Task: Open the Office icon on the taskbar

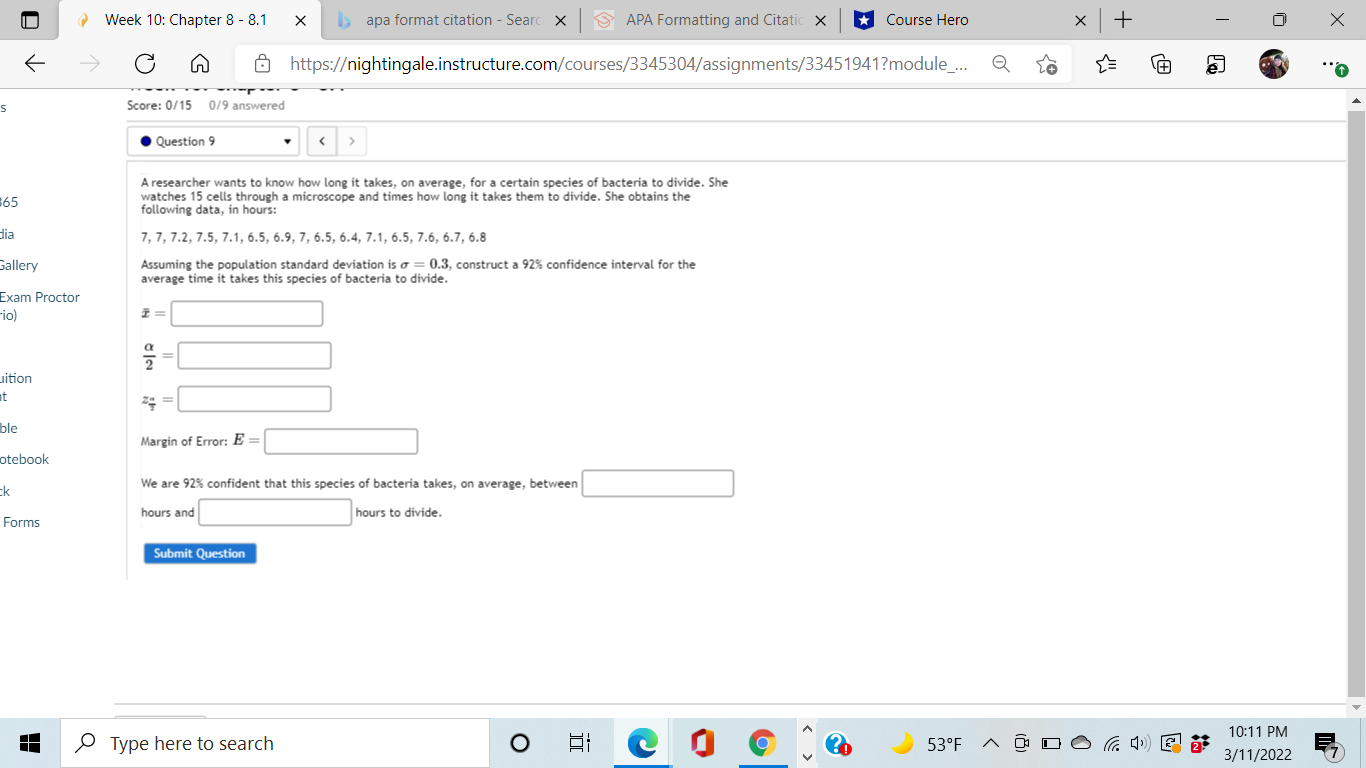Action: coord(702,743)
